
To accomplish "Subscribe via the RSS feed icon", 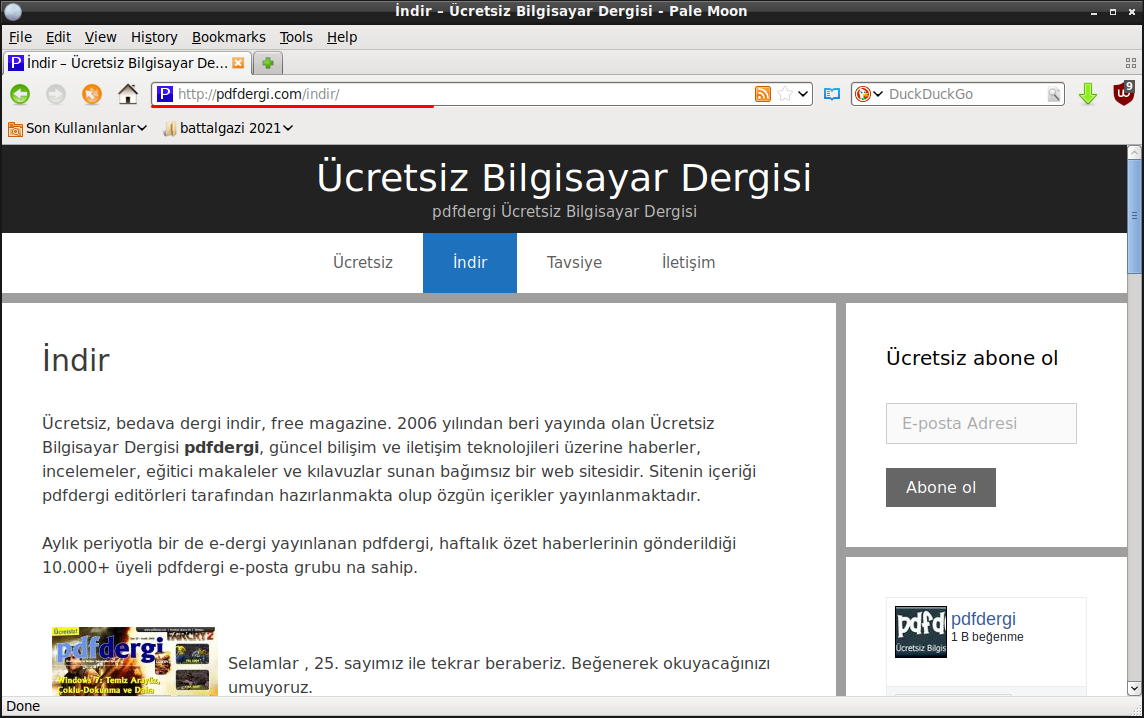I will coord(763,93).
